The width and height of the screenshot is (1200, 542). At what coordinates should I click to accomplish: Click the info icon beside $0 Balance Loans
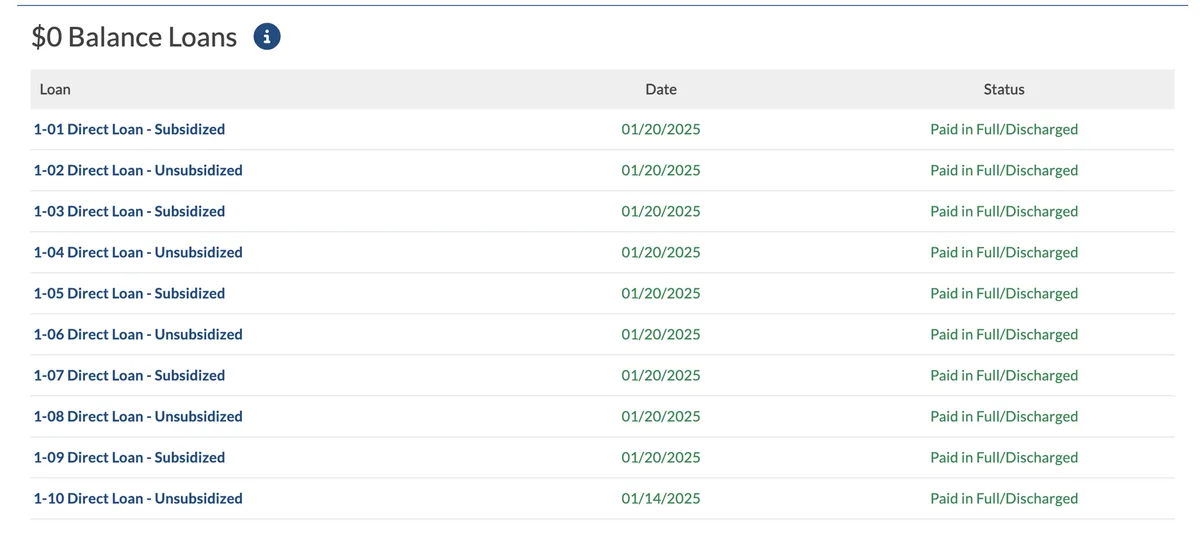click(267, 37)
